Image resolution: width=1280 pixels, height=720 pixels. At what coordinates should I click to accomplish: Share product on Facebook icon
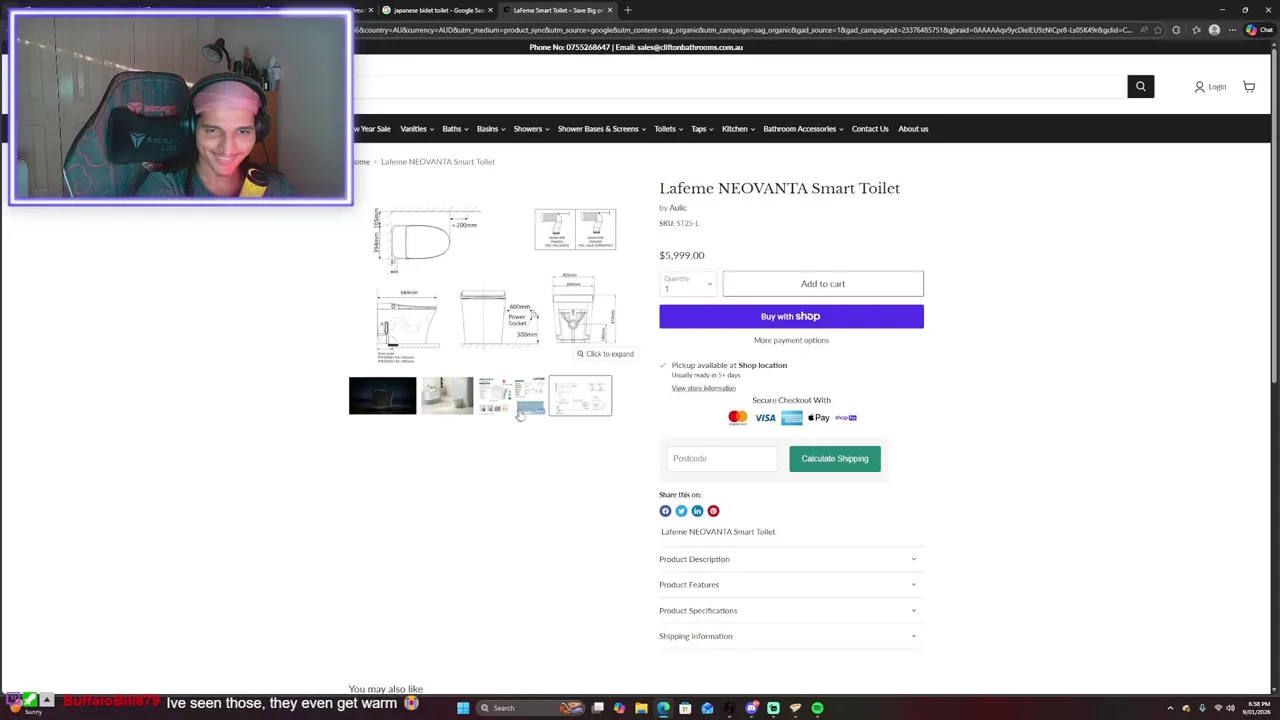coord(665,511)
